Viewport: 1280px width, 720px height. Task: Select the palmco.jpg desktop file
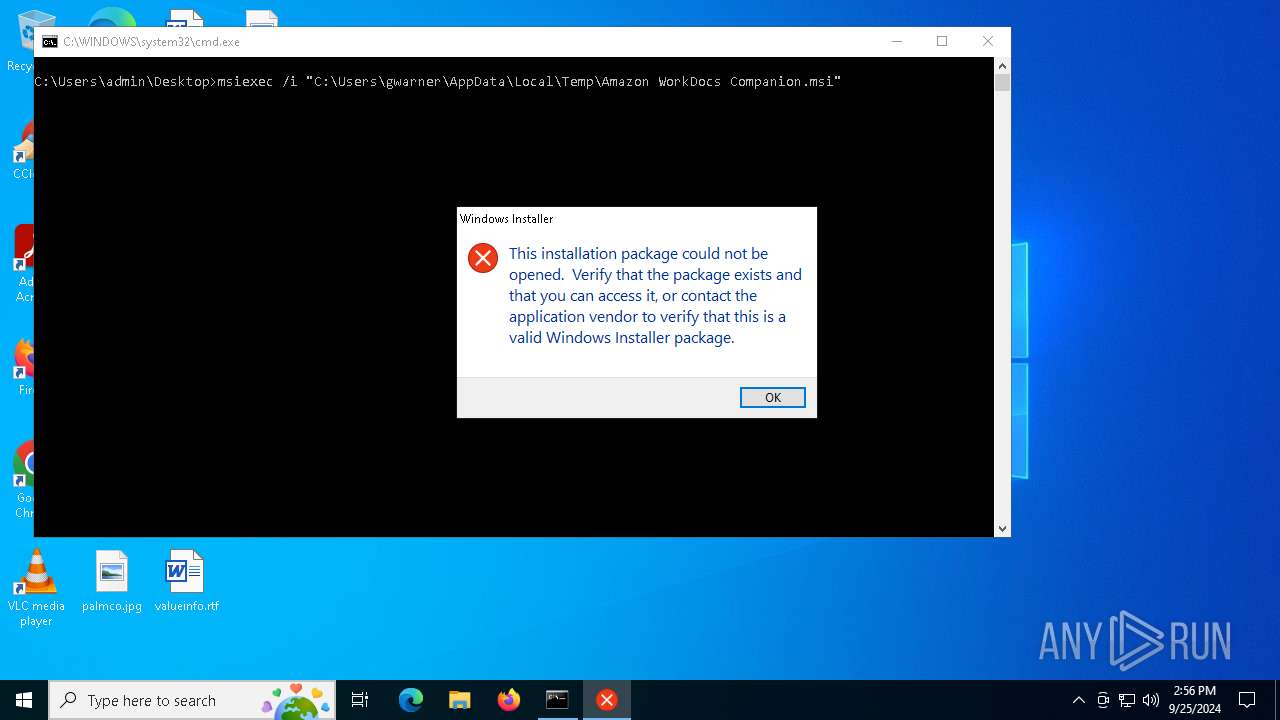click(112, 581)
